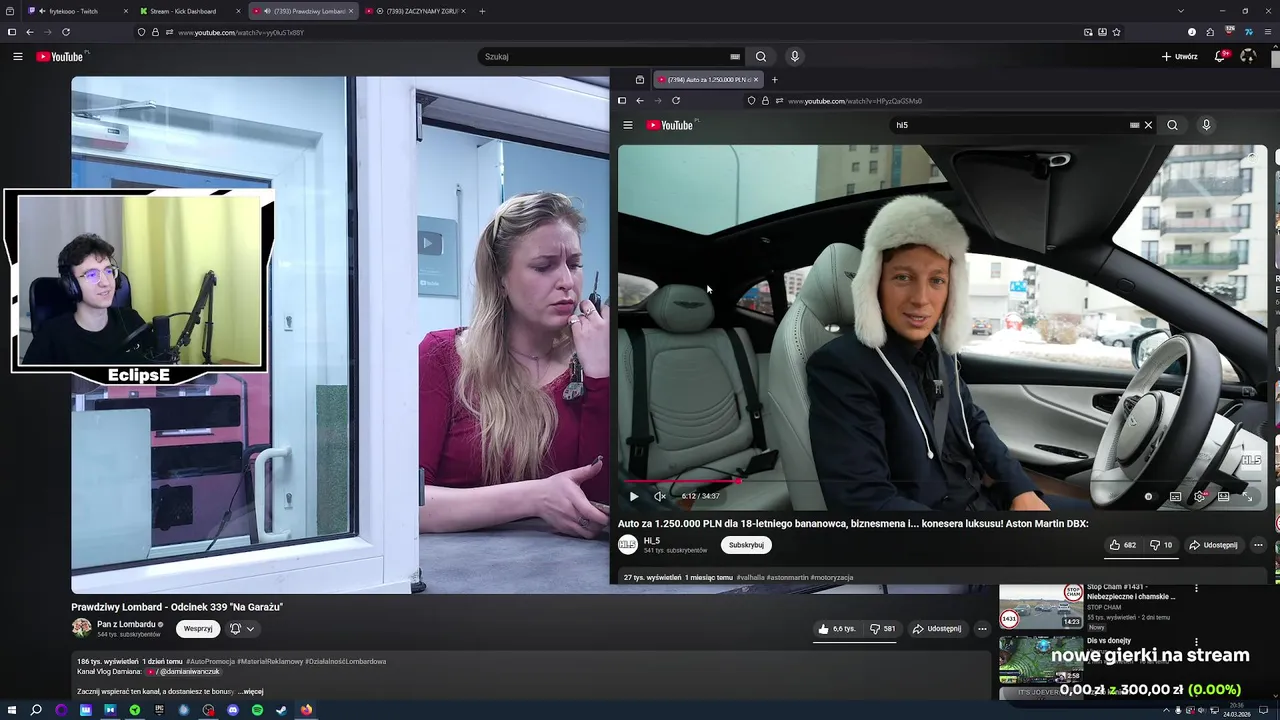Click the YouTube logo in the front window
Viewport: 1280px width, 720px height.
pos(671,125)
